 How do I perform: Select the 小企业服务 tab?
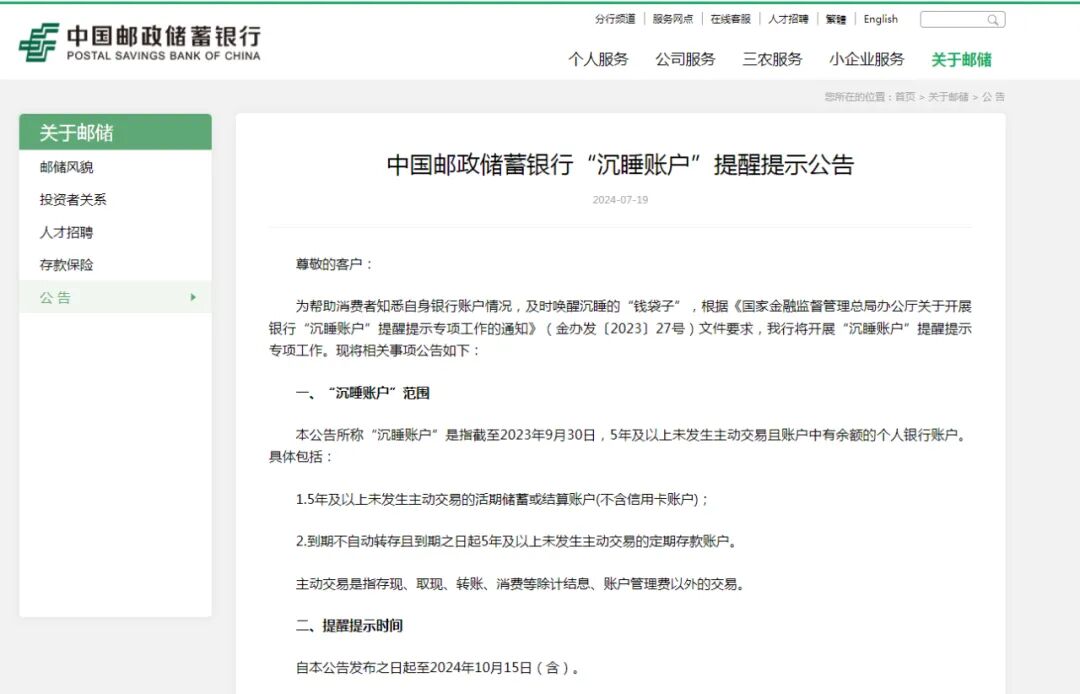[x=866, y=60]
